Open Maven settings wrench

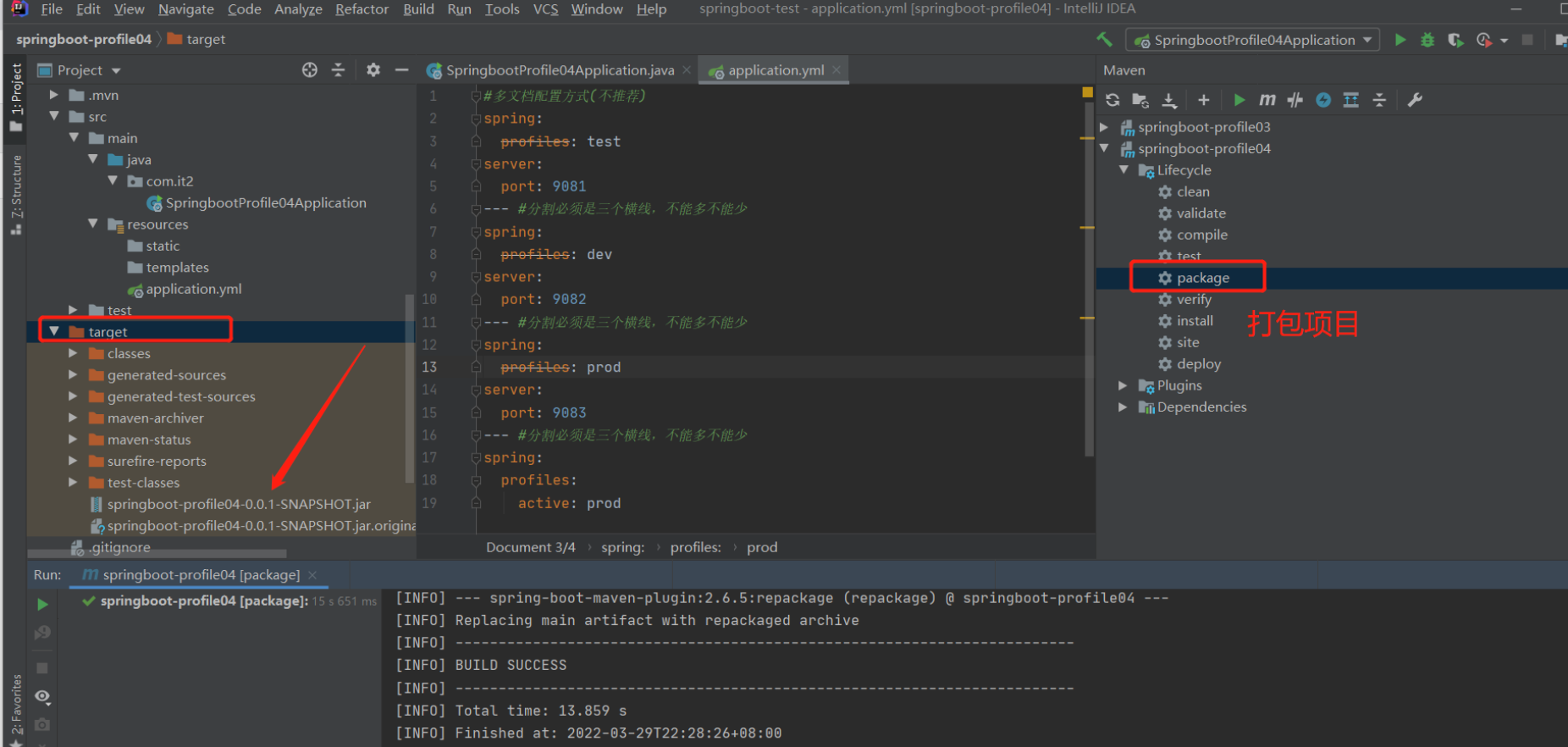click(x=1415, y=100)
